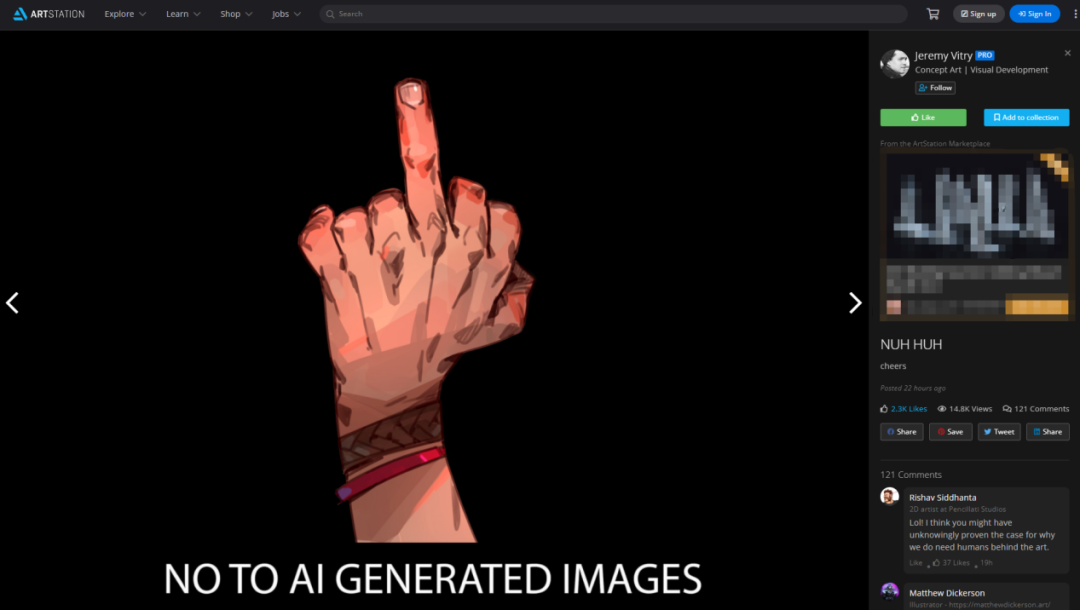The height and width of the screenshot is (610, 1080).
Task: Open the 121 Comments count link
Action: point(1036,409)
